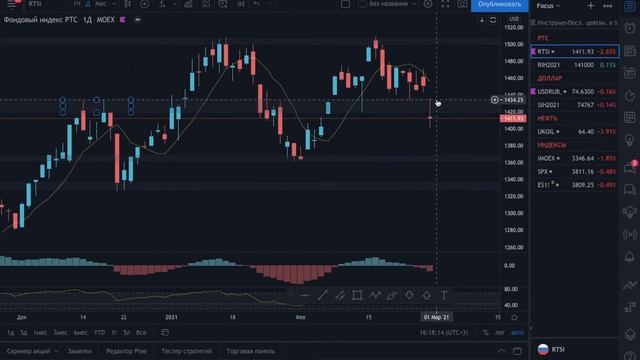The height and width of the screenshot is (360, 640).
Task: Toggle лог logarithmic scale
Action: (500, 333)
